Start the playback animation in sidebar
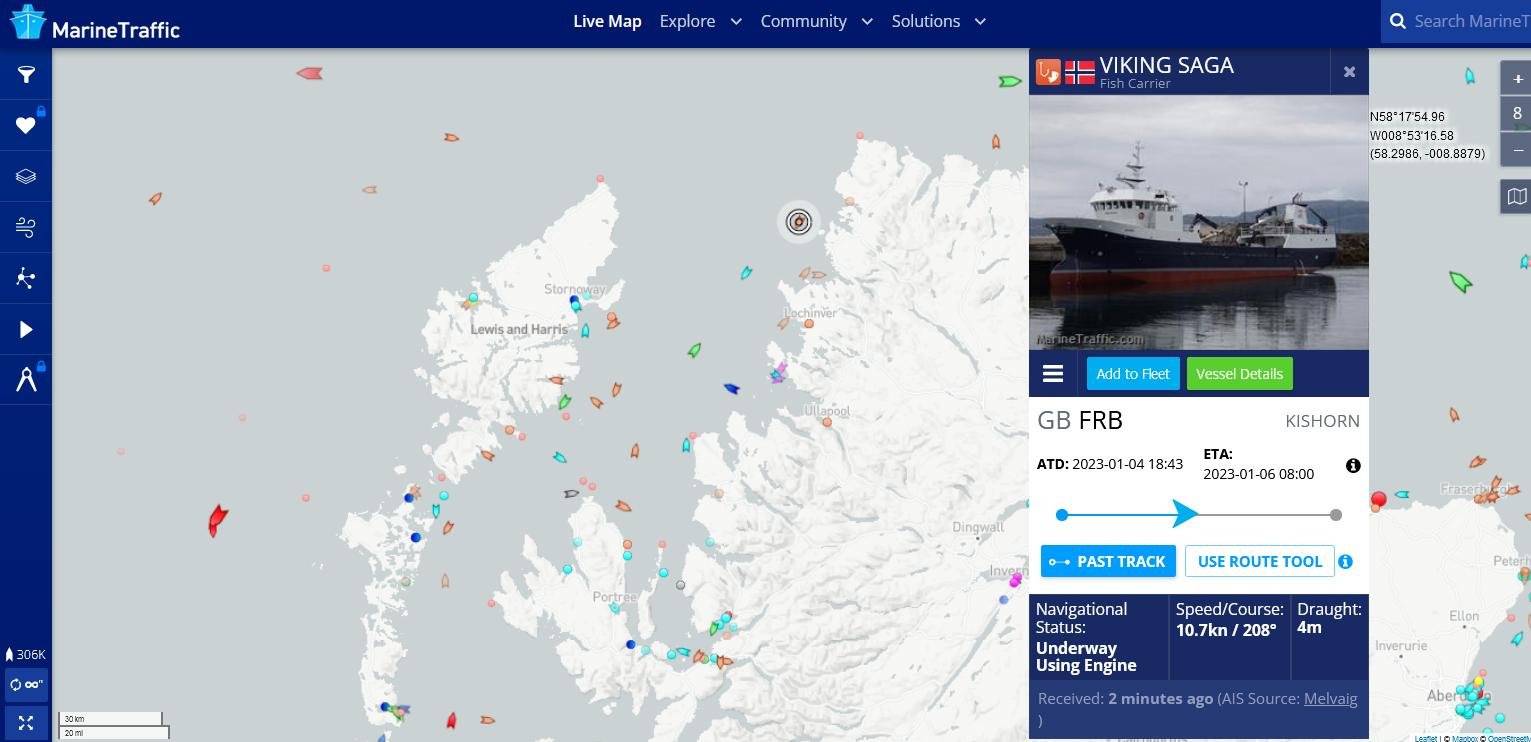This screenshot has height=742, width=1531. pyautogui.click(x=26, y=330)
